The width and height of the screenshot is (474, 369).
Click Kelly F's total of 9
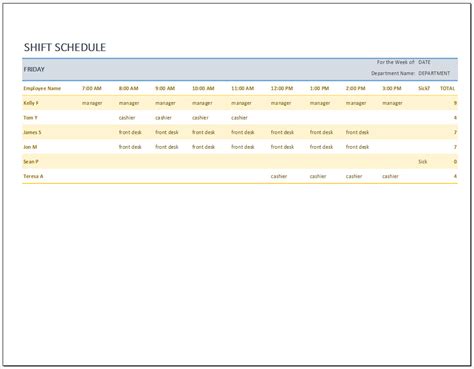455,103
